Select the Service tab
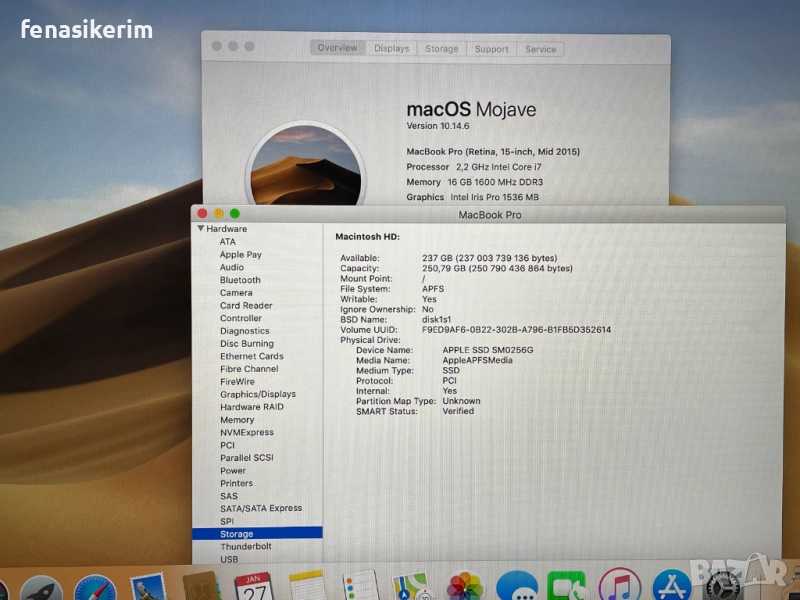The width and height of the screenshot is (800, 600). point(540,48)
